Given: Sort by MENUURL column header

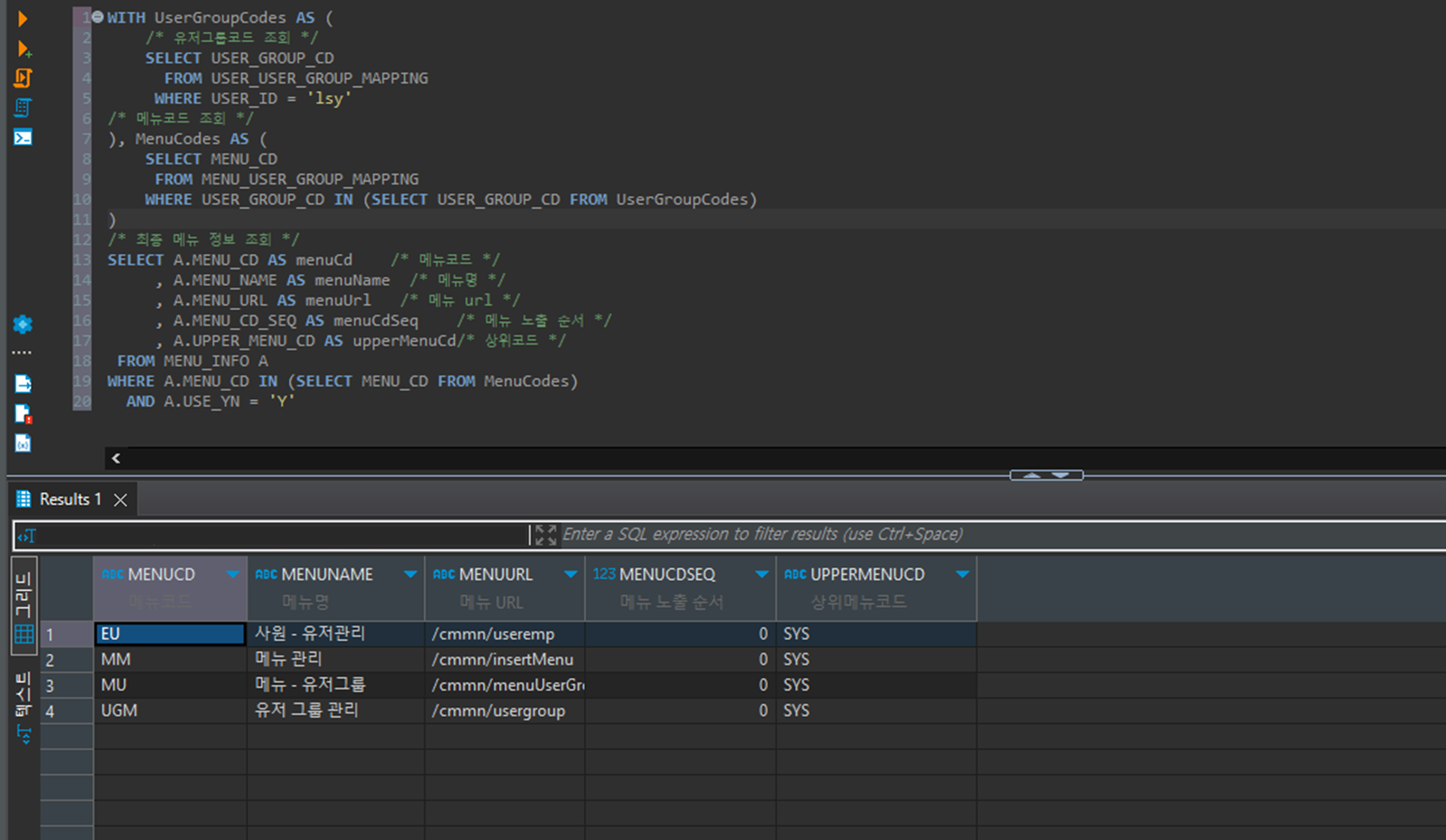Looking at the screenshot, I should tap(496, 575).
